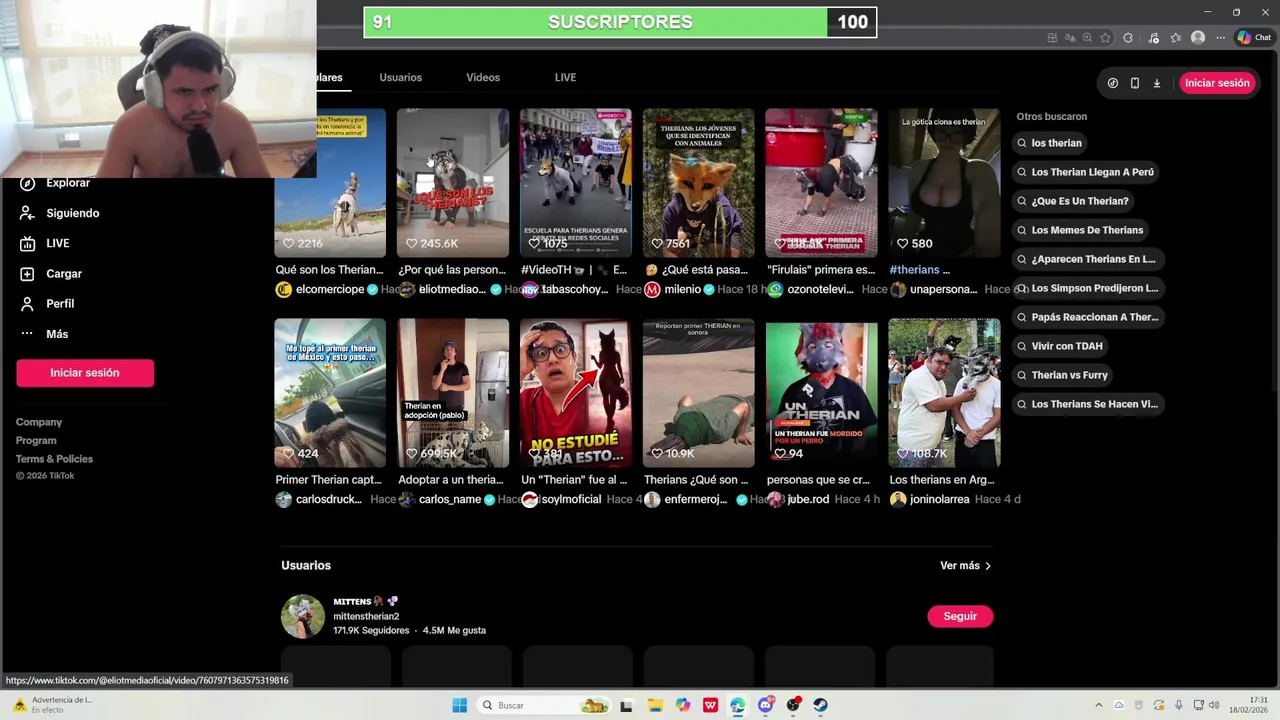Select suggestion 'Los Memes De Therians'
The width and height of the screenshot is (1280, 720).
(x=1080, y=230)
